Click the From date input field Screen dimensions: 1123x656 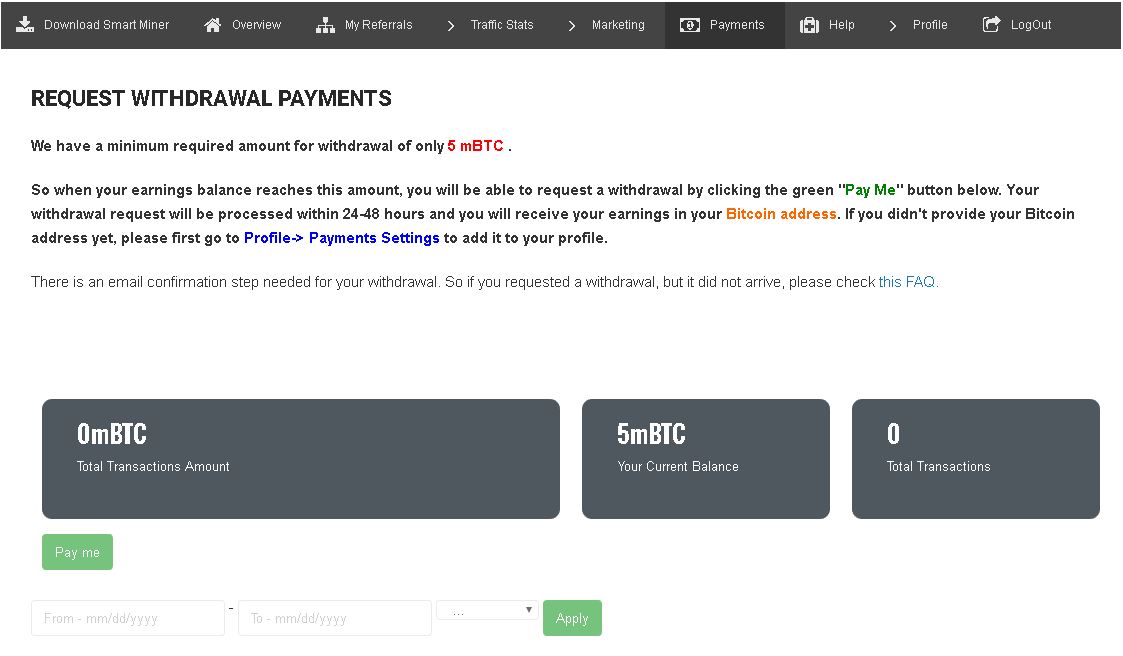[x=128, y=618]
